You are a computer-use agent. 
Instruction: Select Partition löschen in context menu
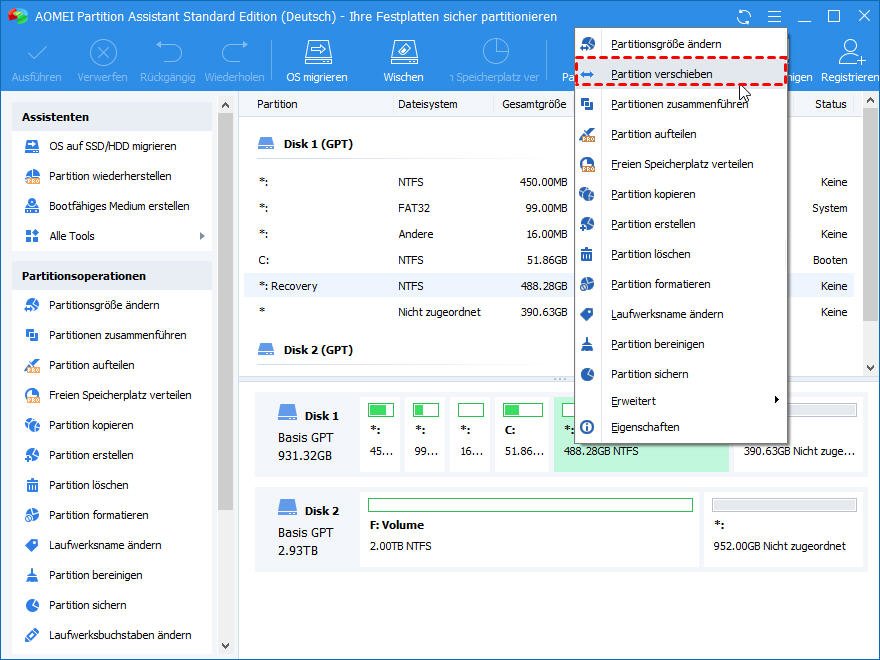681,254
